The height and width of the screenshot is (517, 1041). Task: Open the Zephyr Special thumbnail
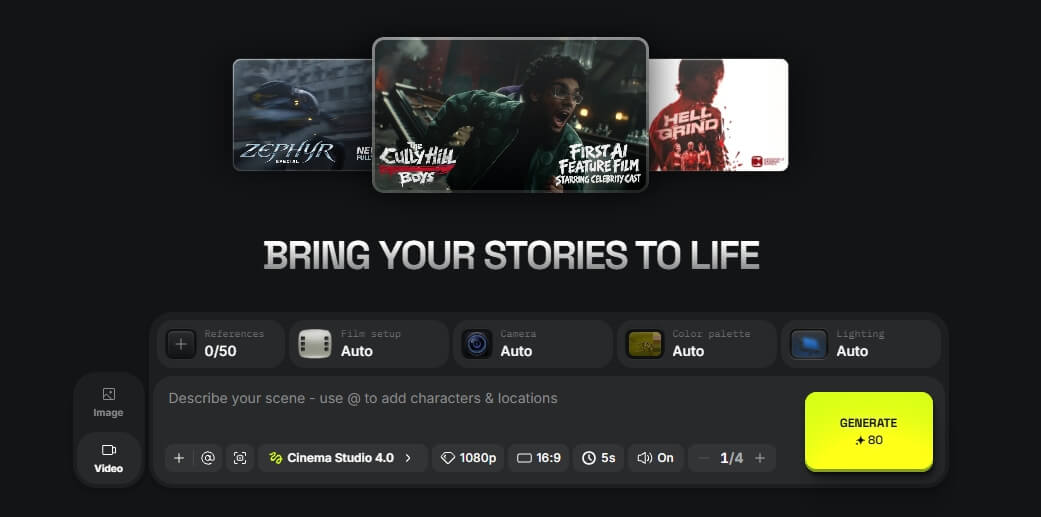click(x=303, y=115)
